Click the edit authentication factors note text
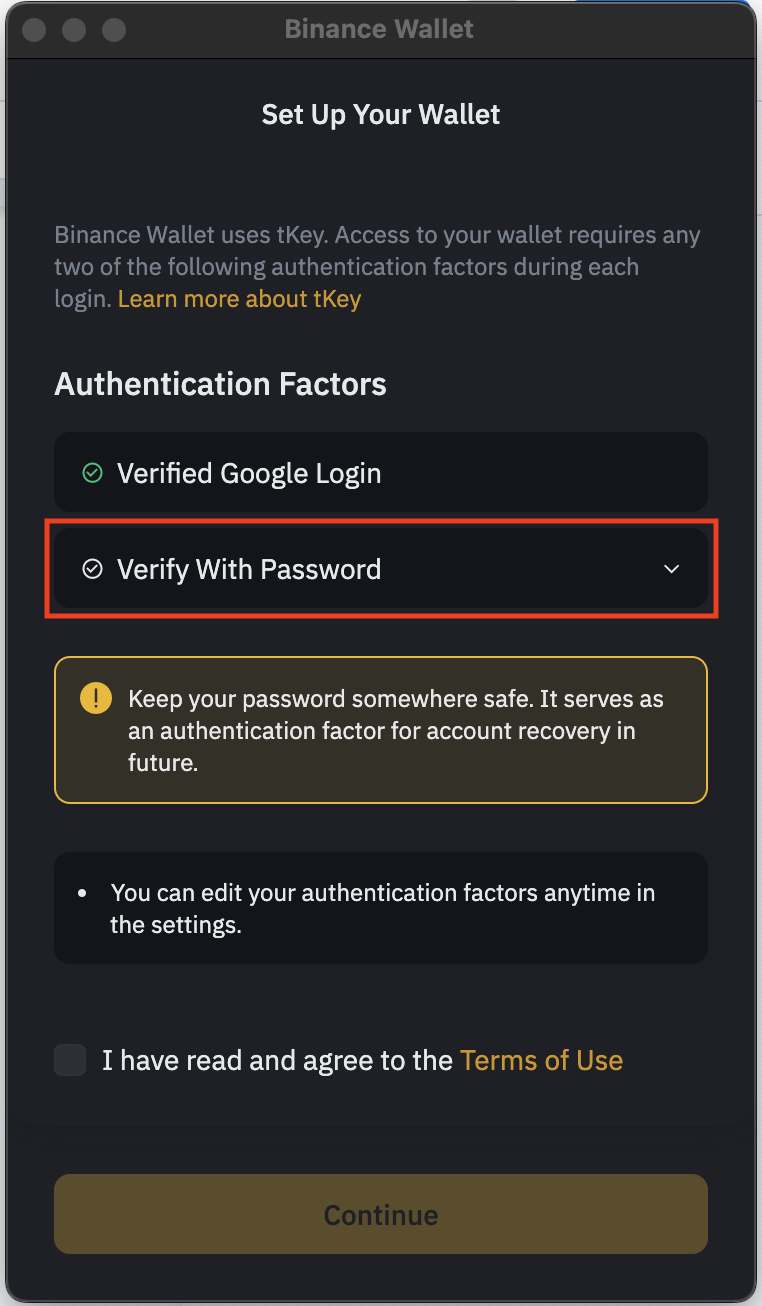The height and width of the screenshot is (1306, 762). coord(382,908)
